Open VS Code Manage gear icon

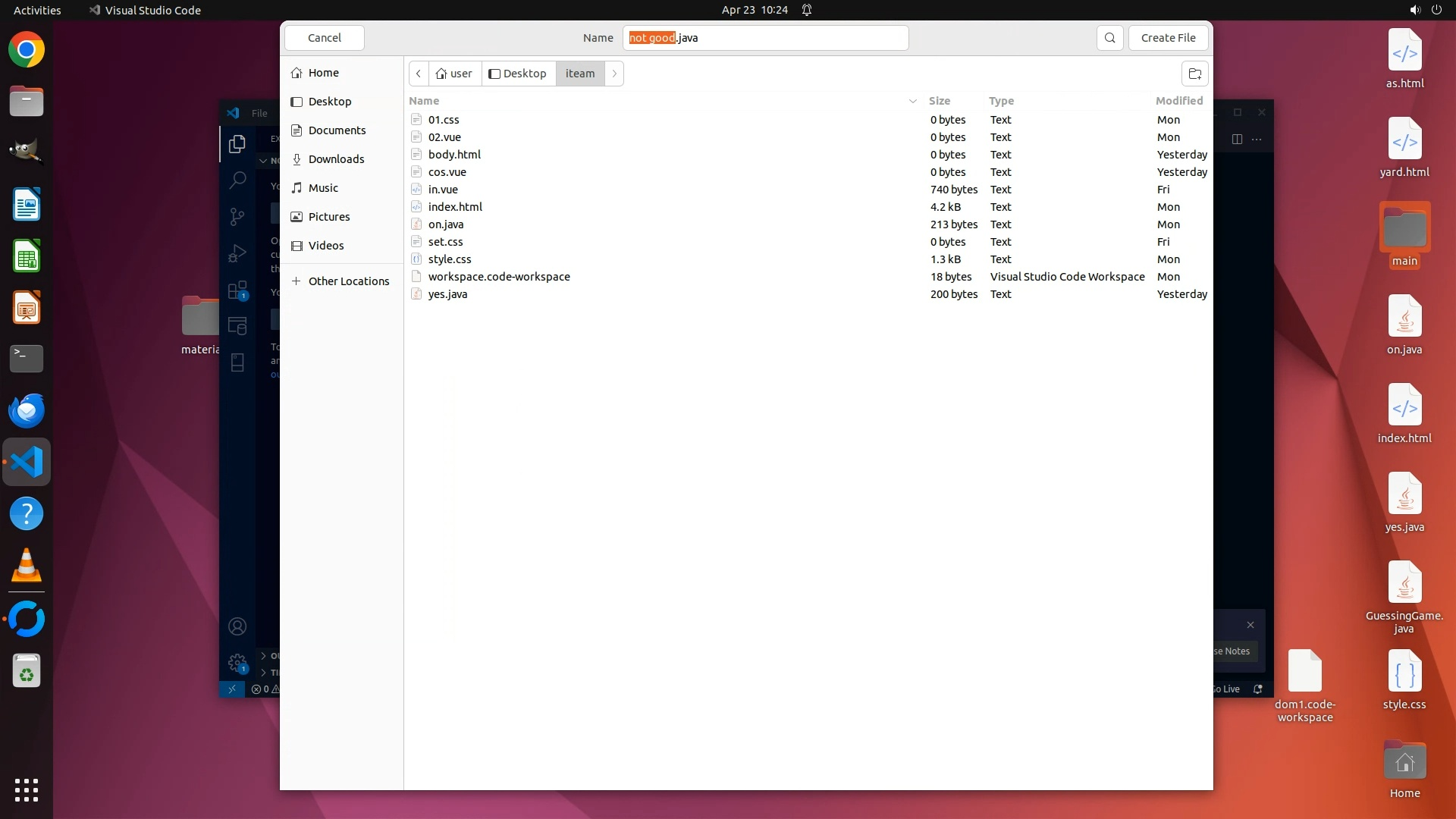click(x=237, y=663)
